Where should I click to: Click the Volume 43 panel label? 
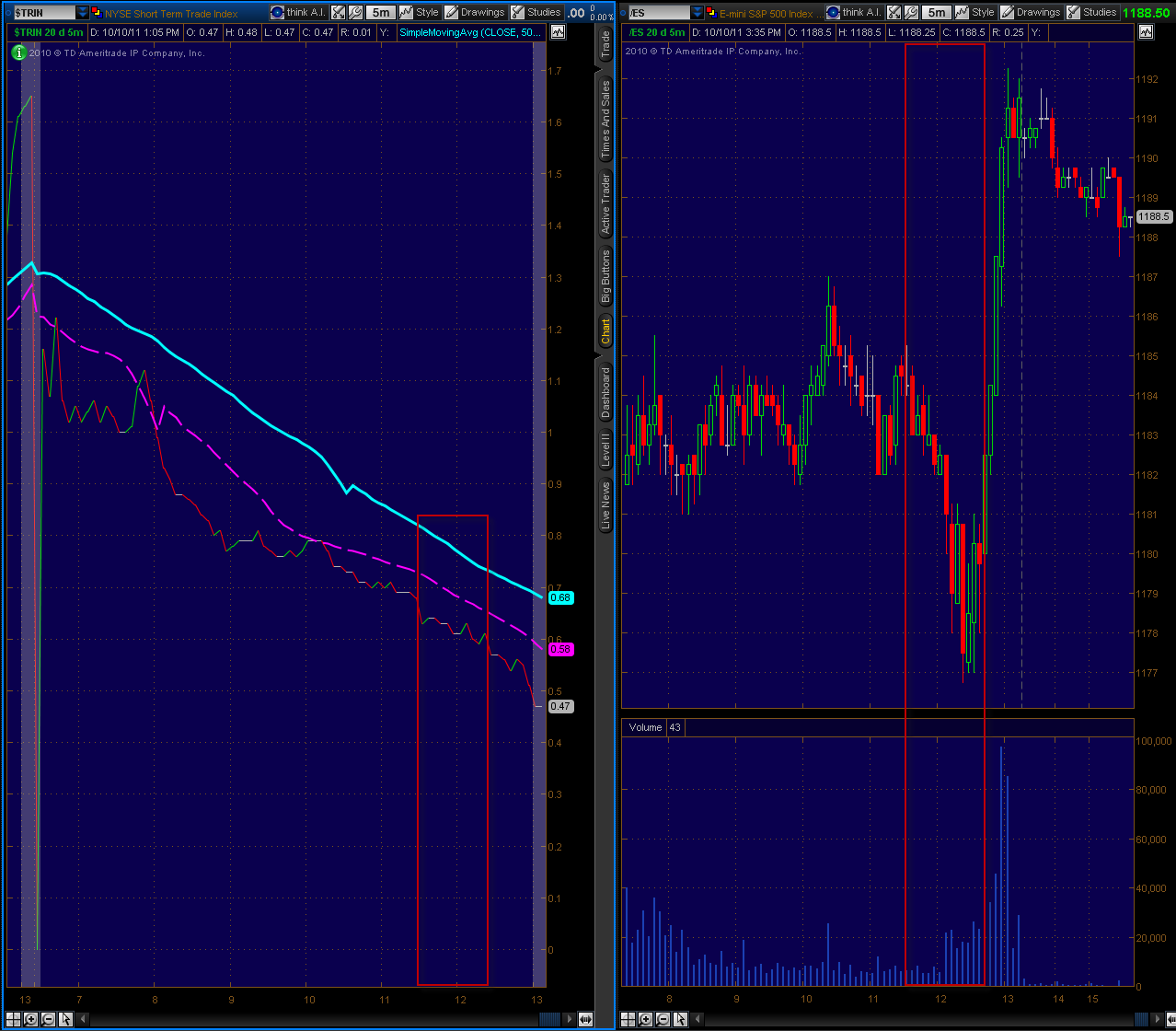(654, 727)
